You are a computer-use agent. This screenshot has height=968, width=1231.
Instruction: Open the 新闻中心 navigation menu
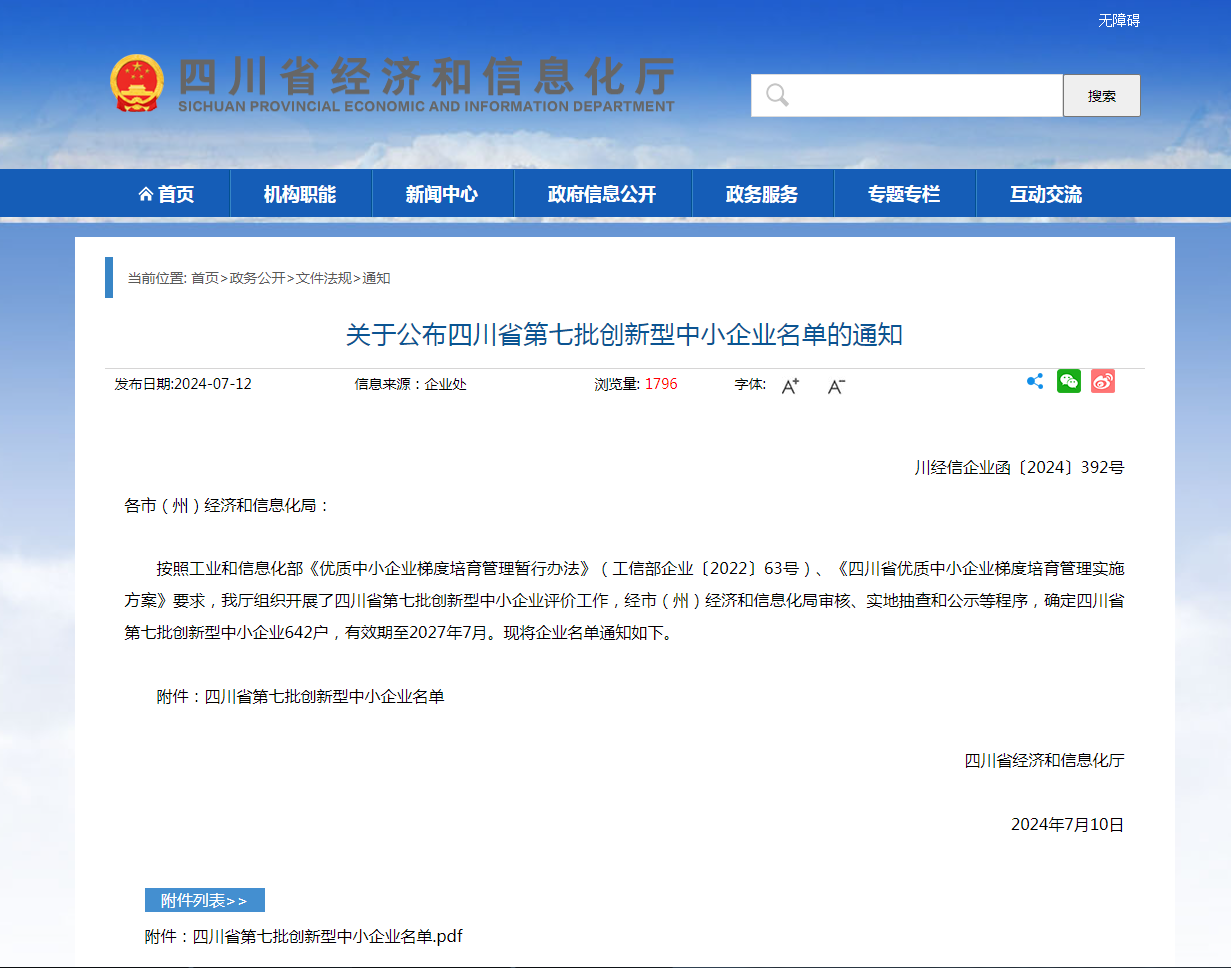(x=442, y=193)
